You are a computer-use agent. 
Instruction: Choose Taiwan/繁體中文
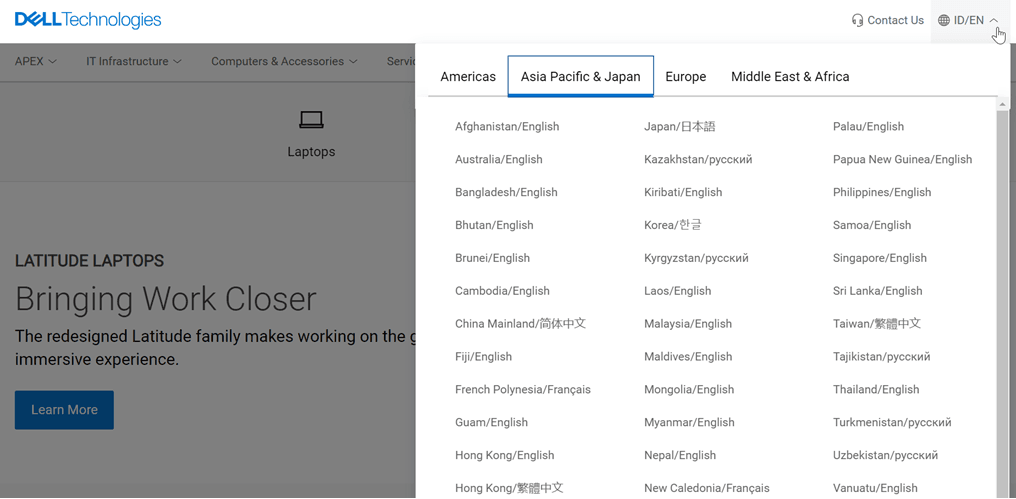876,323
